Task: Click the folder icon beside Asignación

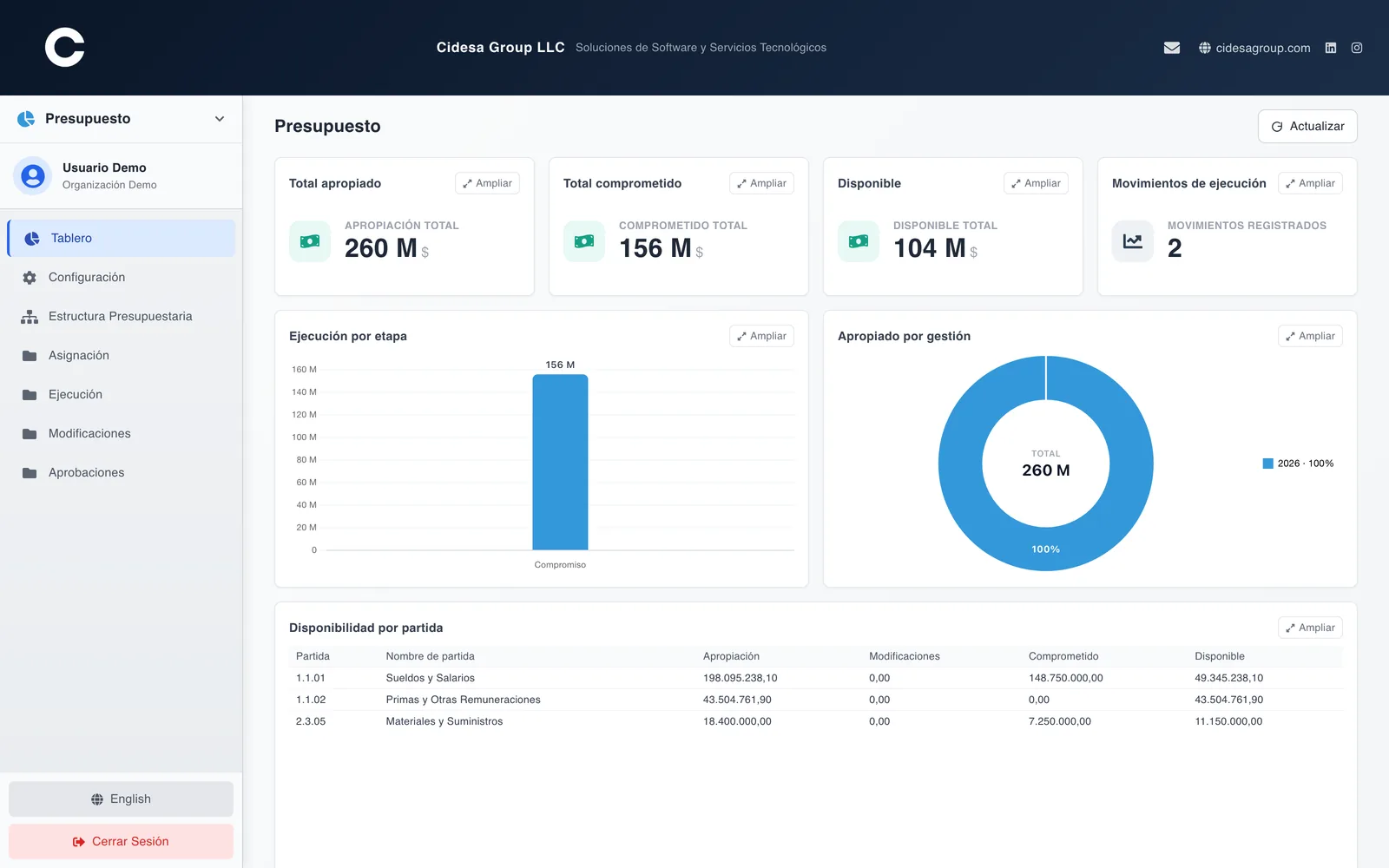Action: click(30, 356)
